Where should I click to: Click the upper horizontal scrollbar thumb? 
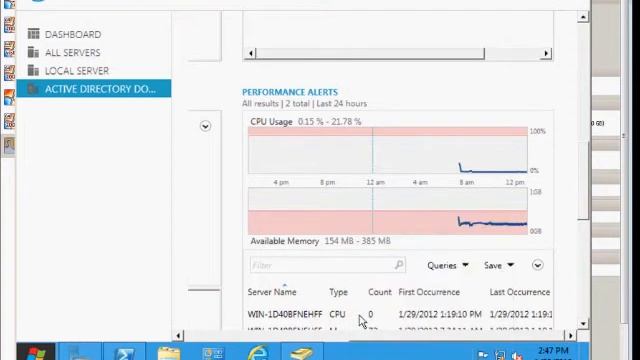[370, 53]
